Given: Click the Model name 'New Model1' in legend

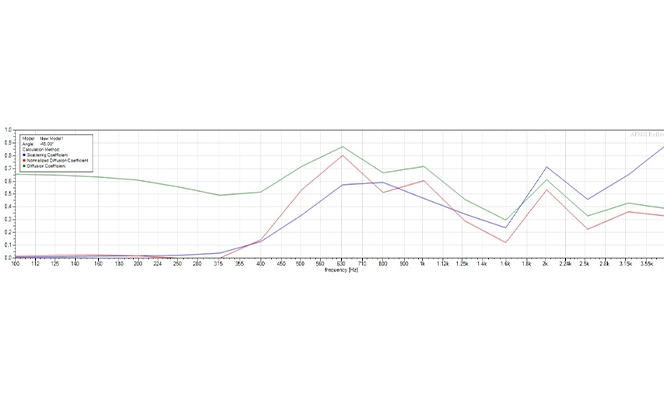Looking at the screenshot, I should tap(50, 137).
